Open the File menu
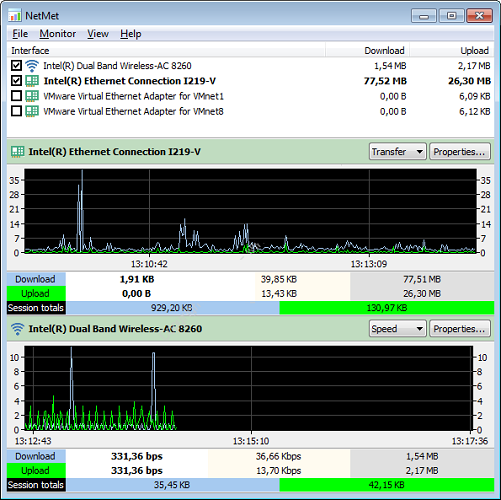Viewport: 501px width, 500px height. pos(20,34)
